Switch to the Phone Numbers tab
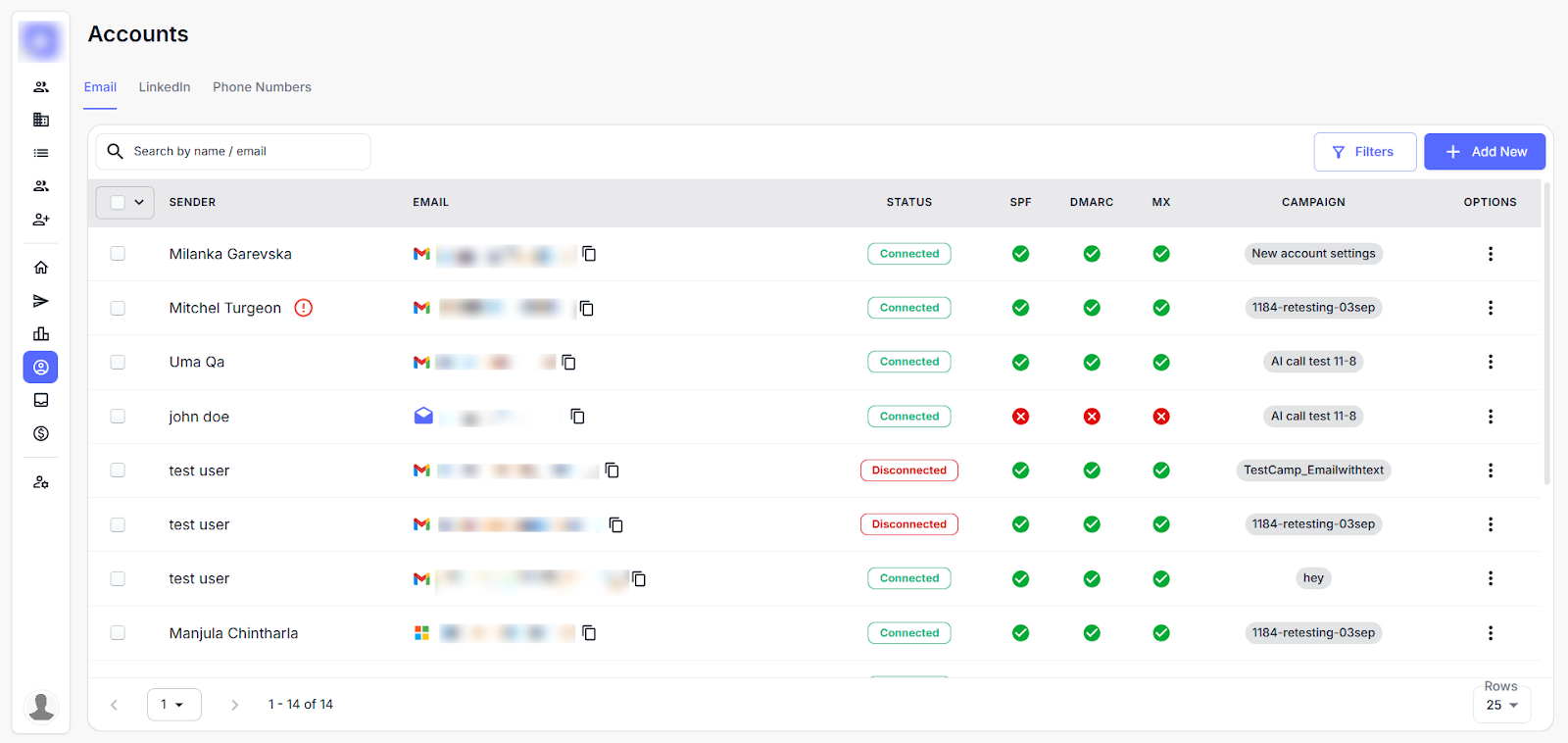 [x=262, y=87]
